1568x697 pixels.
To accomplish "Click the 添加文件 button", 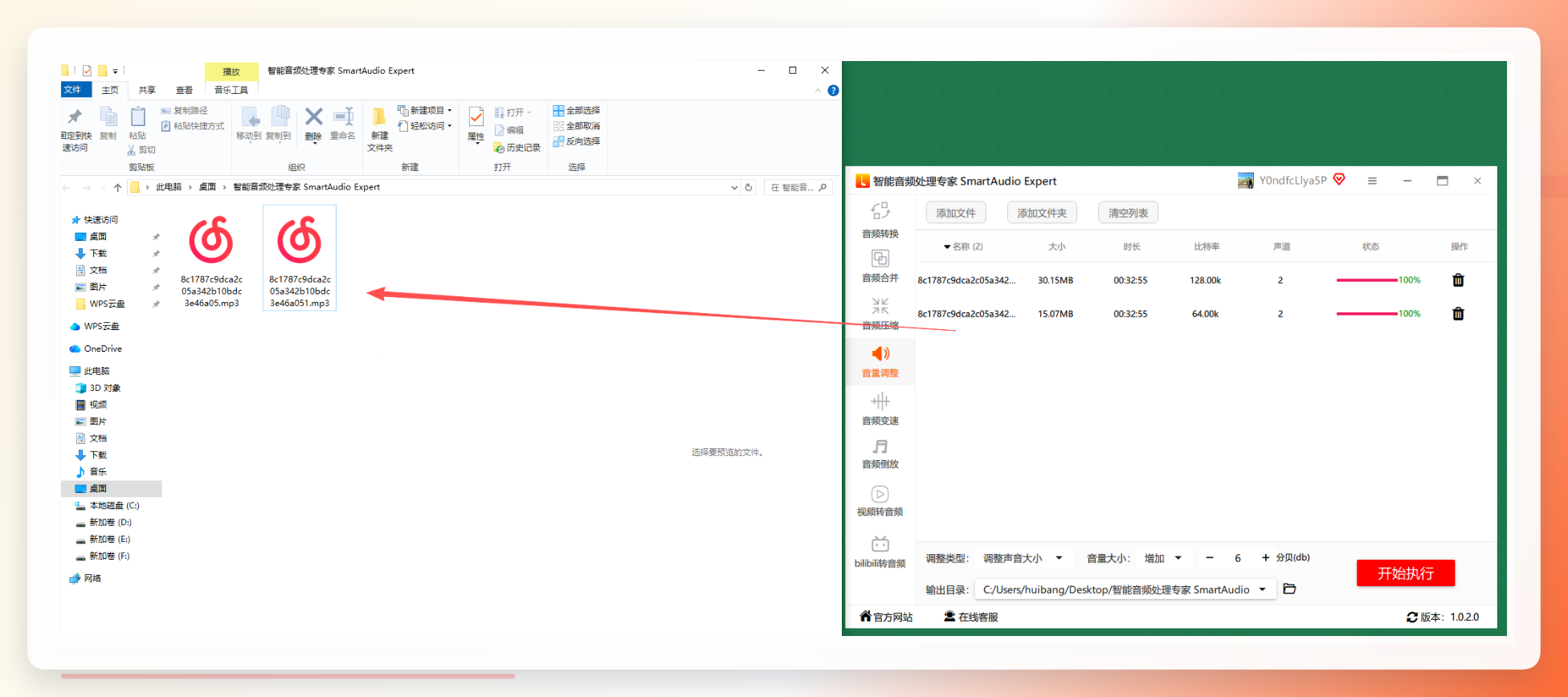I will 956,213.
